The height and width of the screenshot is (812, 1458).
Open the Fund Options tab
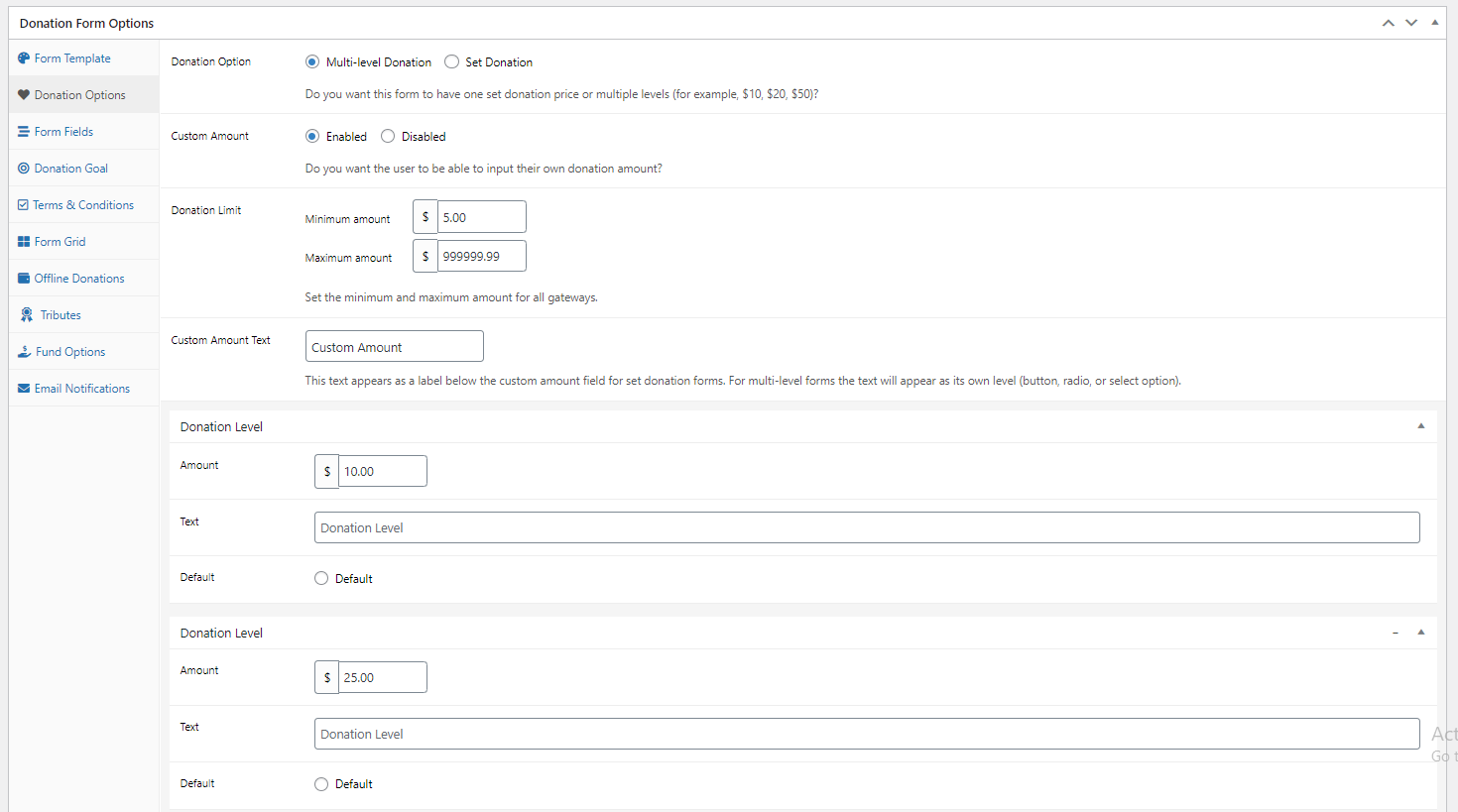tap(84, 352)
